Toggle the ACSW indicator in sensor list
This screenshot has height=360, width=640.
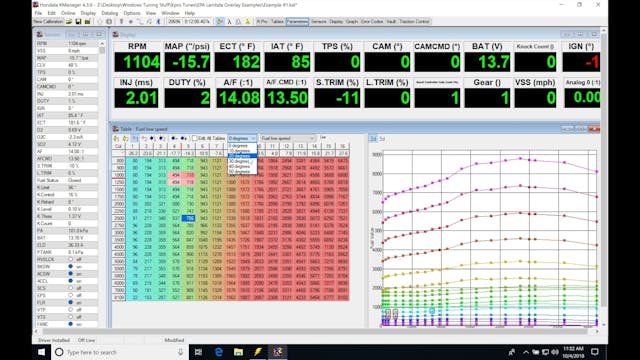click(x=71, y=273)
